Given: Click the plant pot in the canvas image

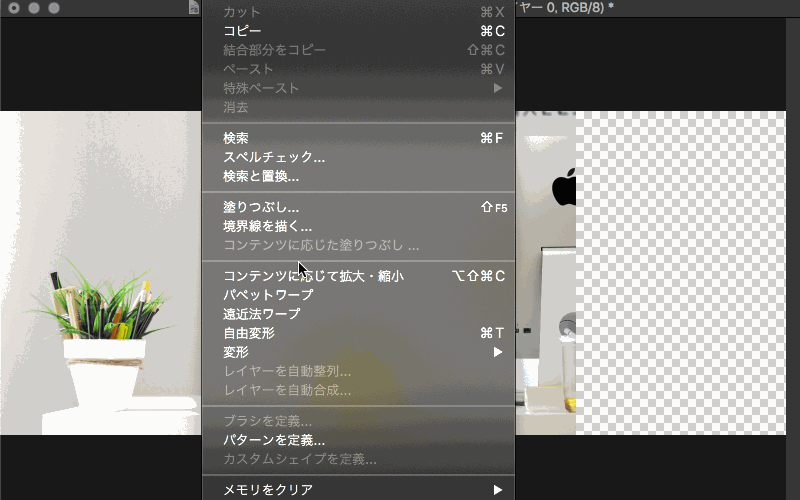Looking at the screenshot, I should click(x=105, y=374).
